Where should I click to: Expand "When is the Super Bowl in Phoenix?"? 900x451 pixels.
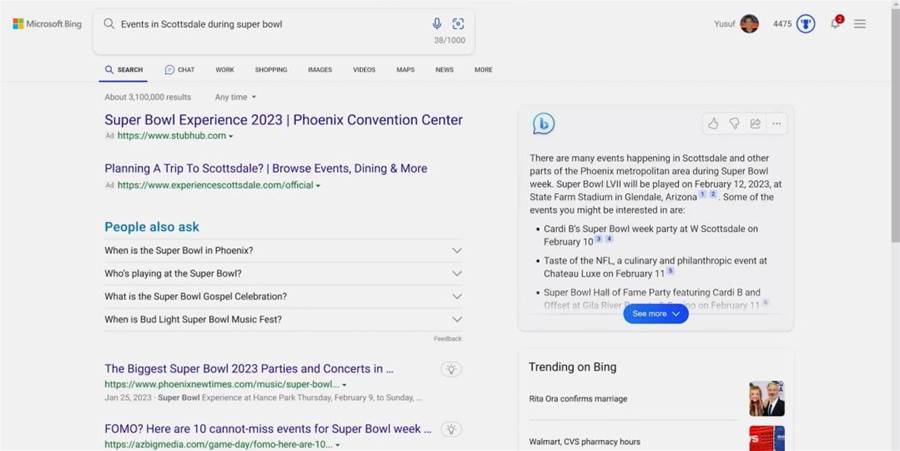click(283, 251)
